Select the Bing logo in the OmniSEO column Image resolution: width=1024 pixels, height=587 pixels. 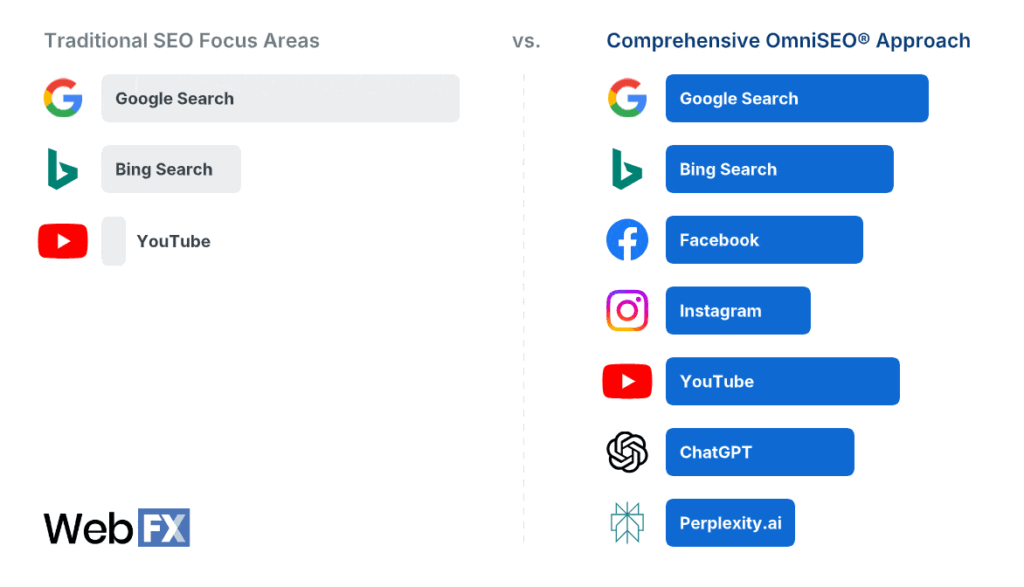[627, 169]
